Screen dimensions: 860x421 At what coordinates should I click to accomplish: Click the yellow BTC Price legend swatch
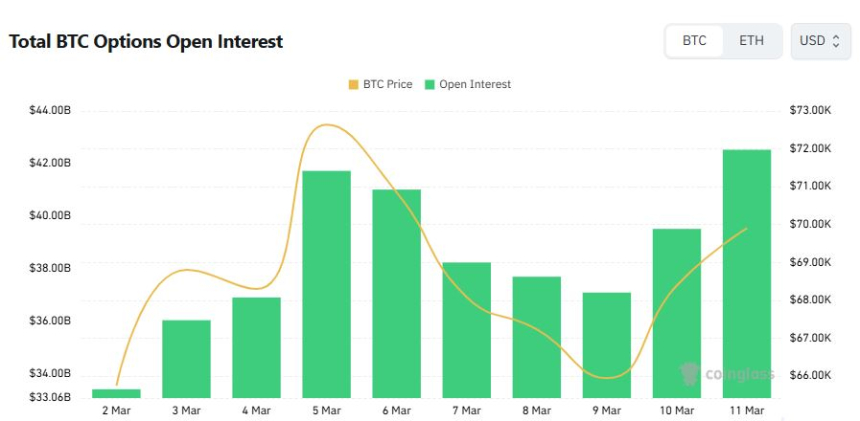[x=352, y=85]
